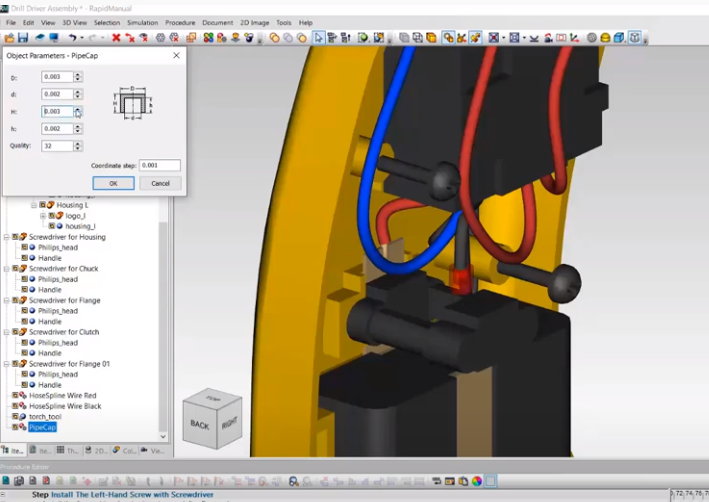
Task: Click the lowercase h: value field
Action: [57, 129]
